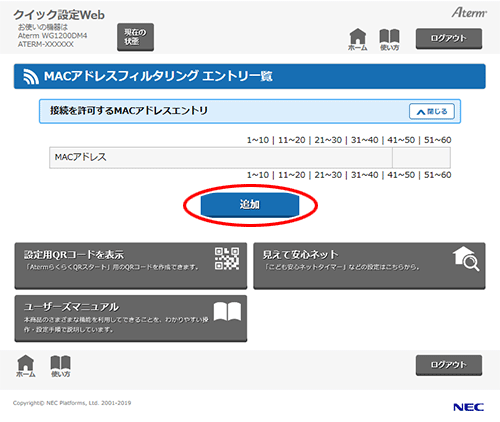This screenshot has width=500, height=422.
Task: Select page 11~20 in upper pagination
Action: coord(292,140)
